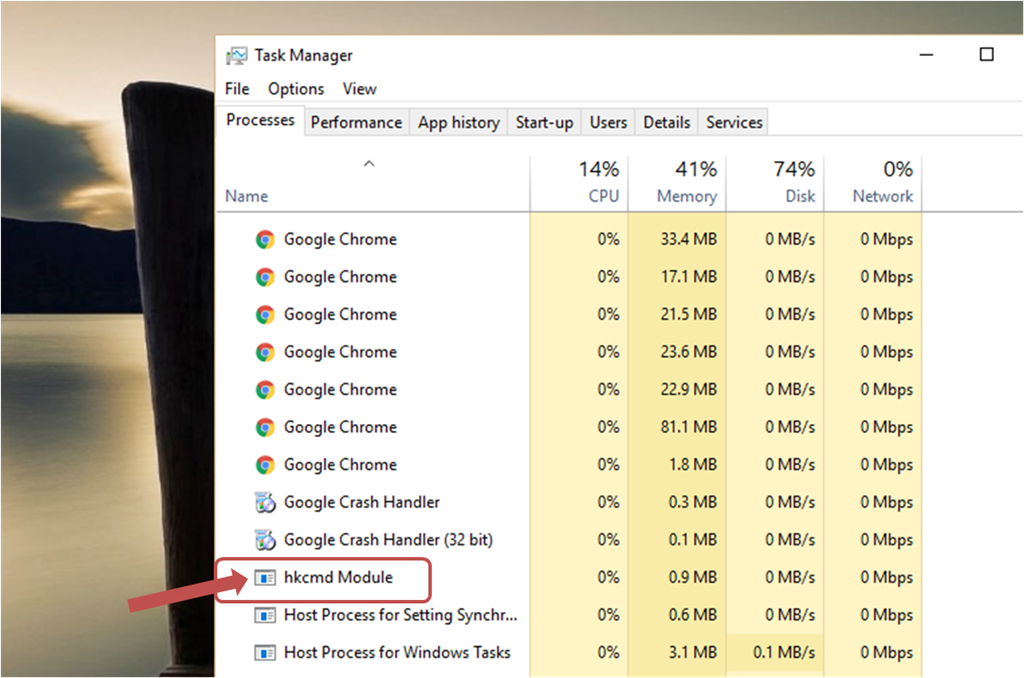This screenshot has height=678, width=1024.
Task: Open the Options menu
Action: pyautogui.click(x=296, y=89)
